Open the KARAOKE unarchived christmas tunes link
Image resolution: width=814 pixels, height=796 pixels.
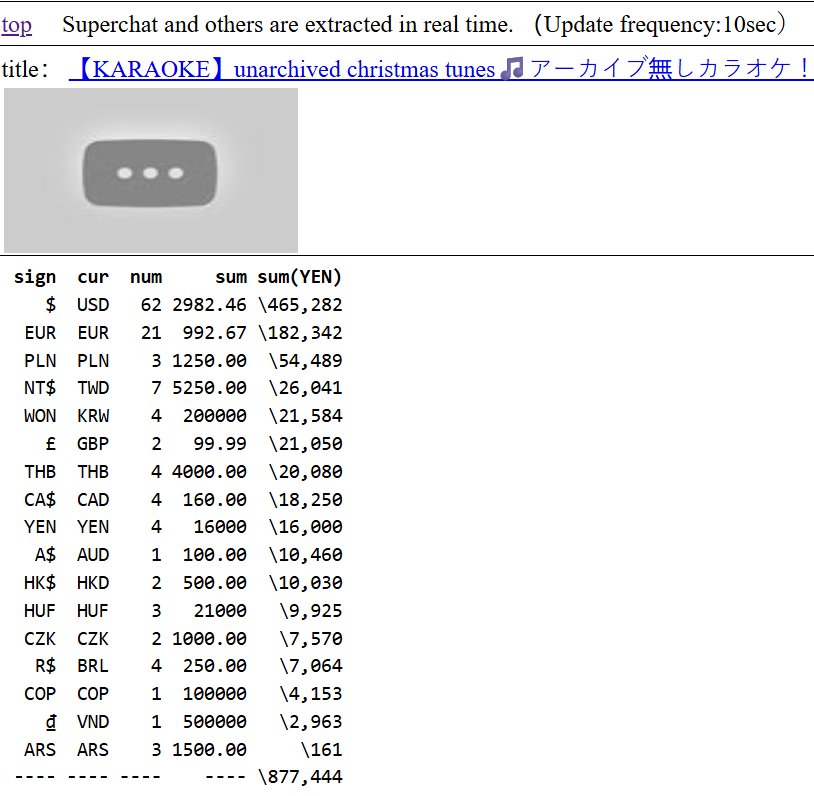pos(441,69)
